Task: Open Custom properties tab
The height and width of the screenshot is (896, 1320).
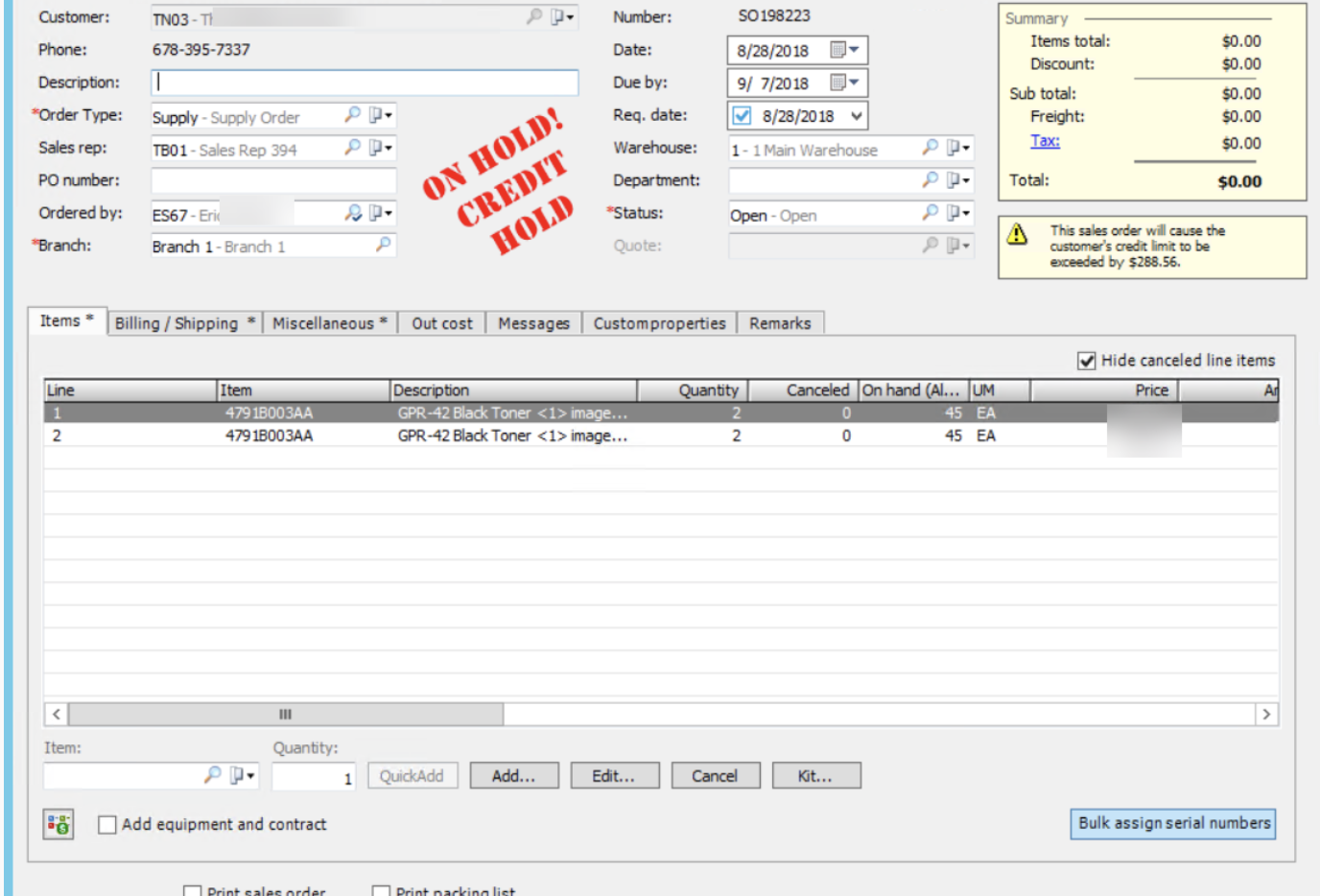Action: [659, 323]
